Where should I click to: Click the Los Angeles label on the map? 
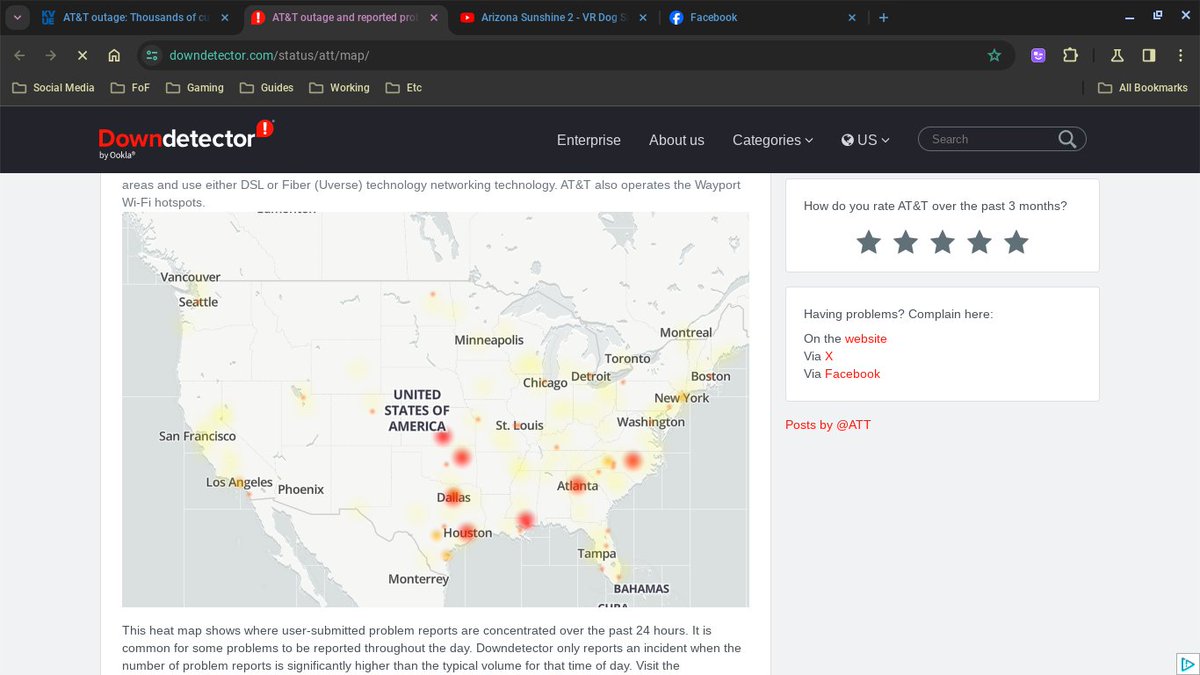239,482
